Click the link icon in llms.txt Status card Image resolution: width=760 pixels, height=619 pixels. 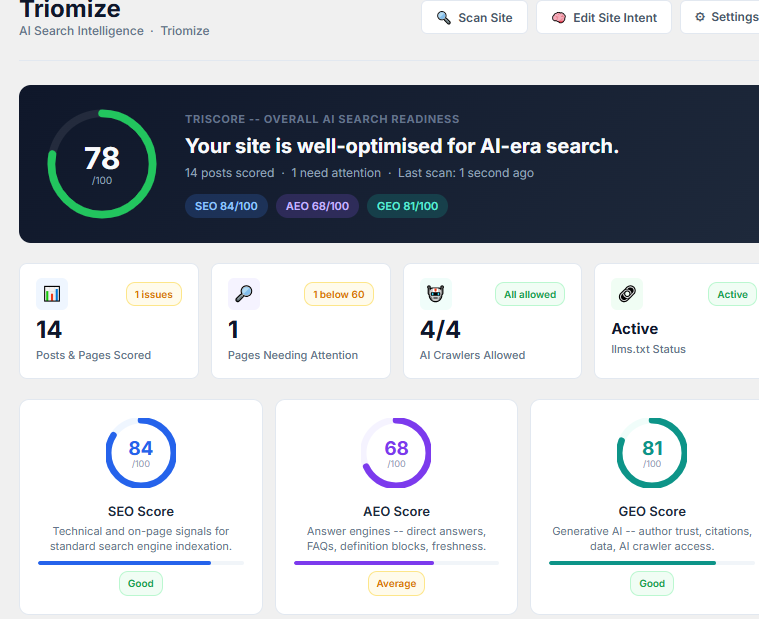(x=627, y=294)
